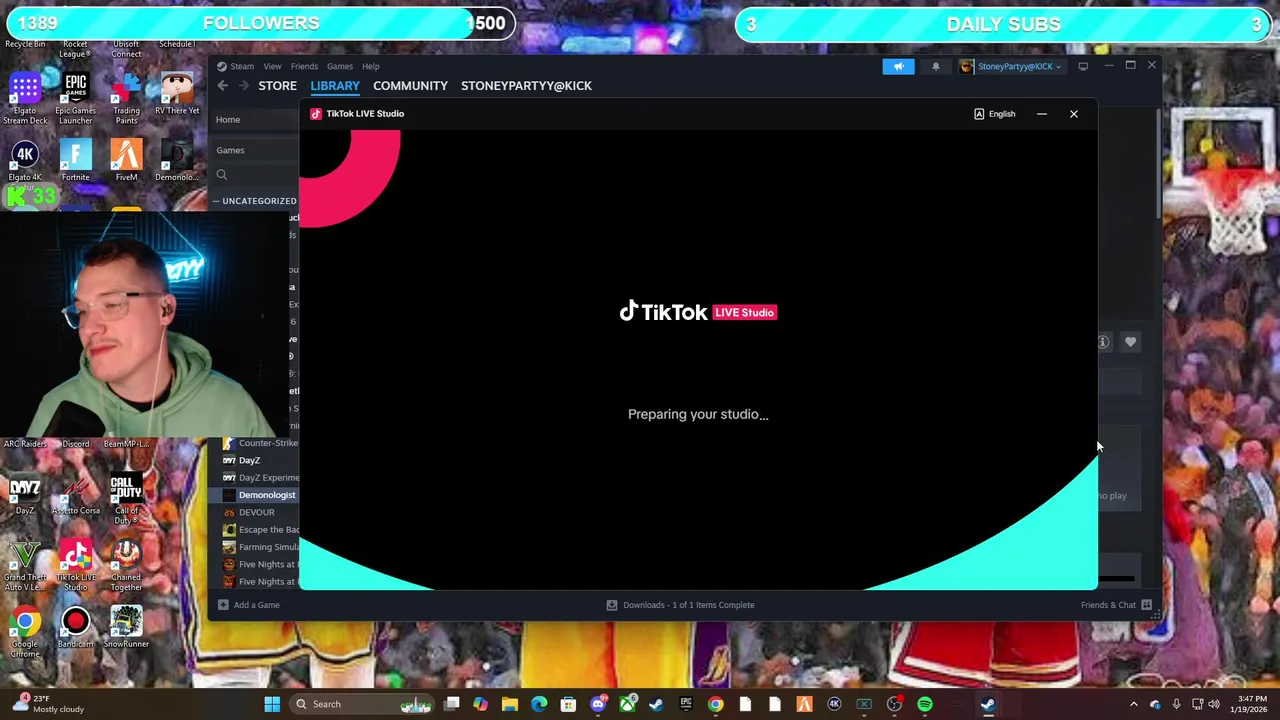This screenshot has width=1280, height=720.
Task: Select DayZ Experimental in library list
Action: pyautogui.click(x=261, y=478)
